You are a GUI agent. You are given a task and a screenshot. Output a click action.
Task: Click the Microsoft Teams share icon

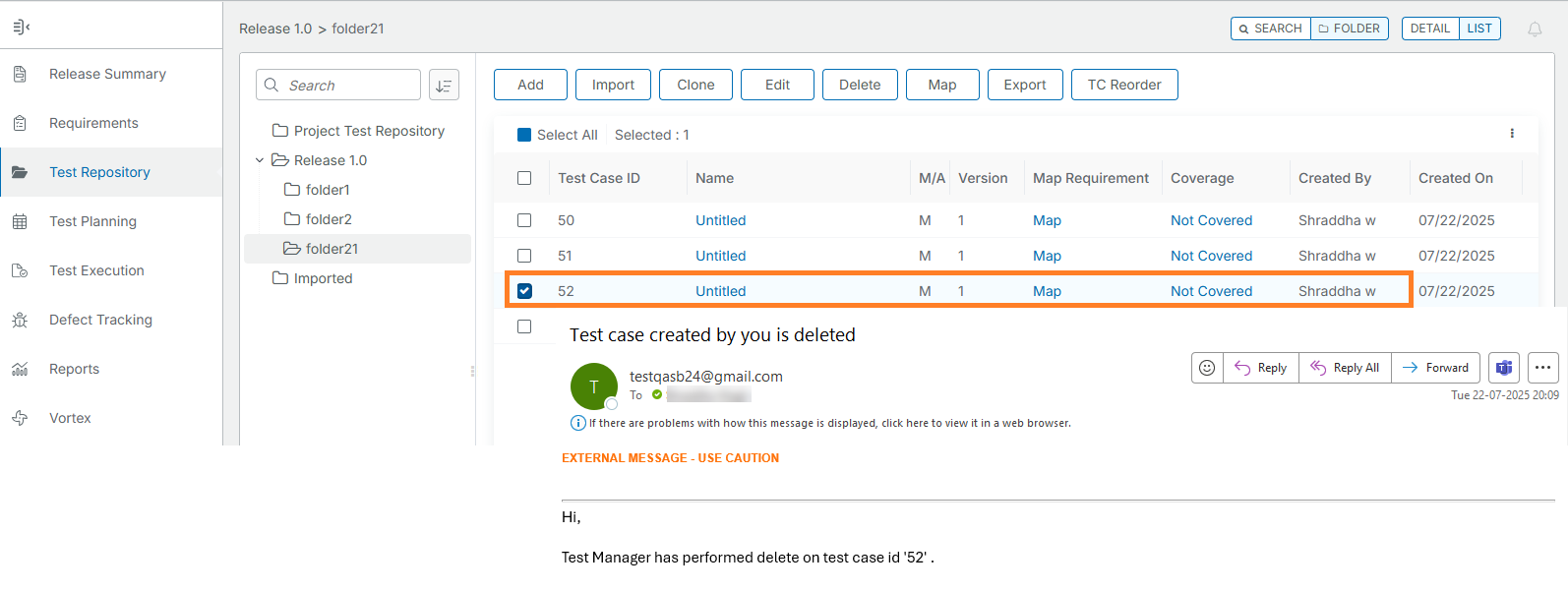click(1503, 368)
